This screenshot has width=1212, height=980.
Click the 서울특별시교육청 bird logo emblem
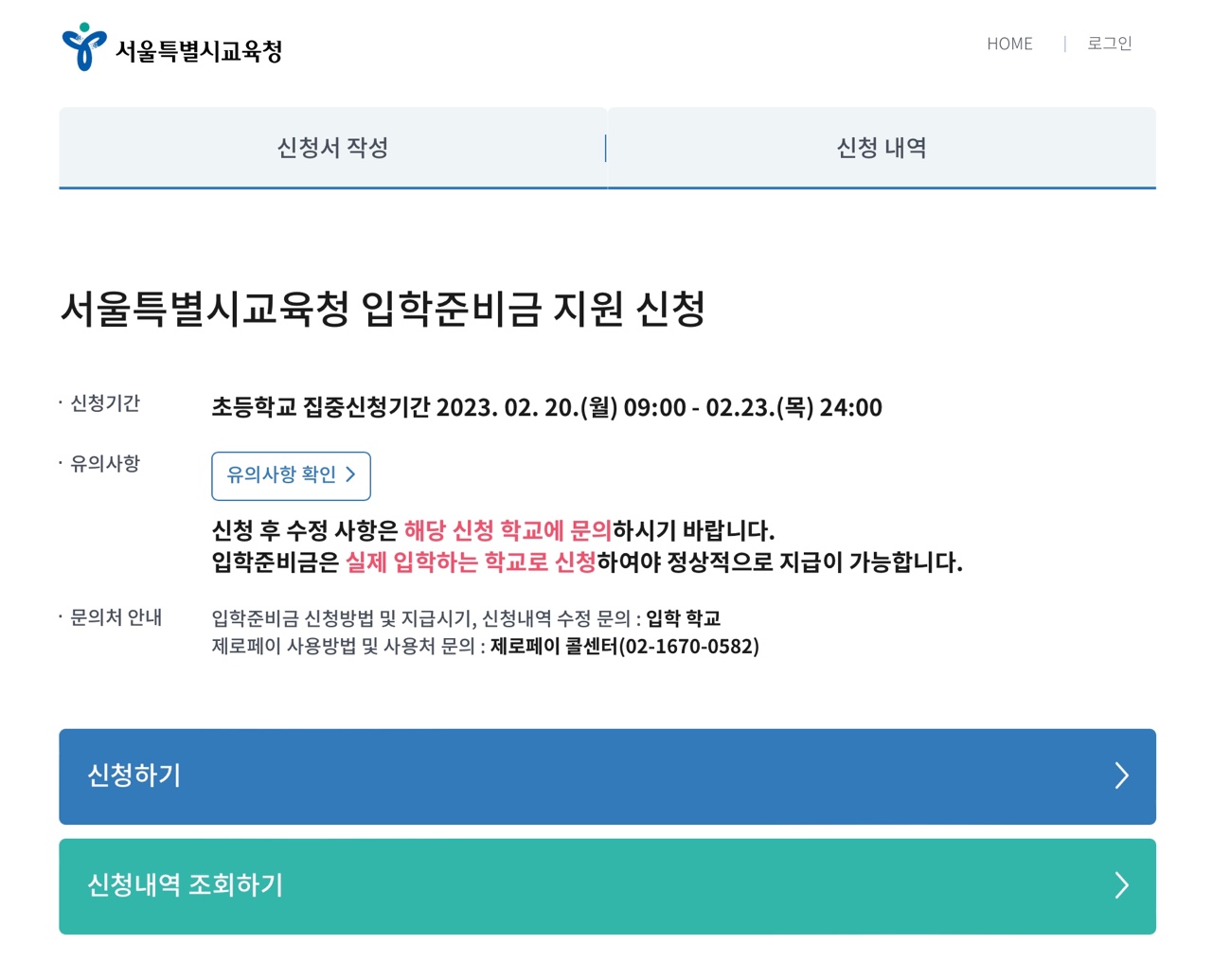pos(83,45)
